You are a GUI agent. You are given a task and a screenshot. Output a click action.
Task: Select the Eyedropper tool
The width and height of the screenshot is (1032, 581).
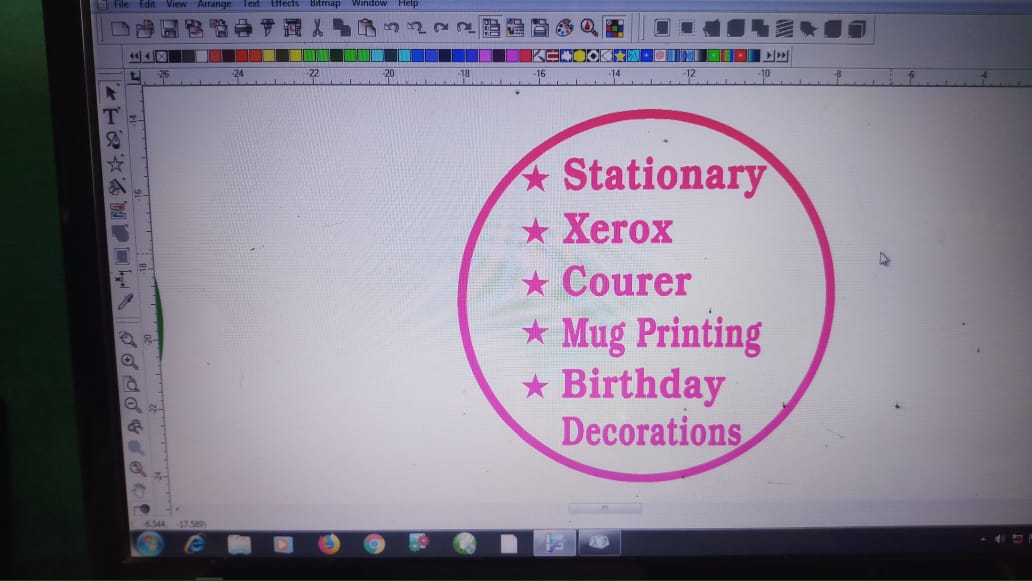[124, 302]
